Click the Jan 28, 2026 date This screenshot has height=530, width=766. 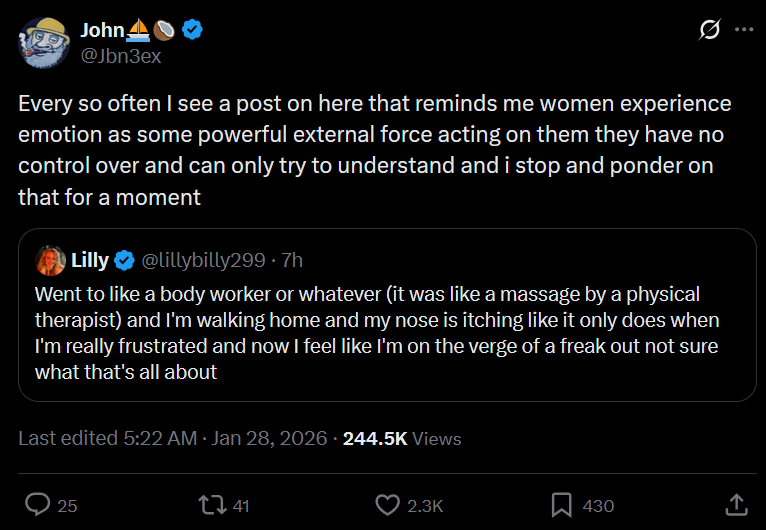click(x=269, y=438)
